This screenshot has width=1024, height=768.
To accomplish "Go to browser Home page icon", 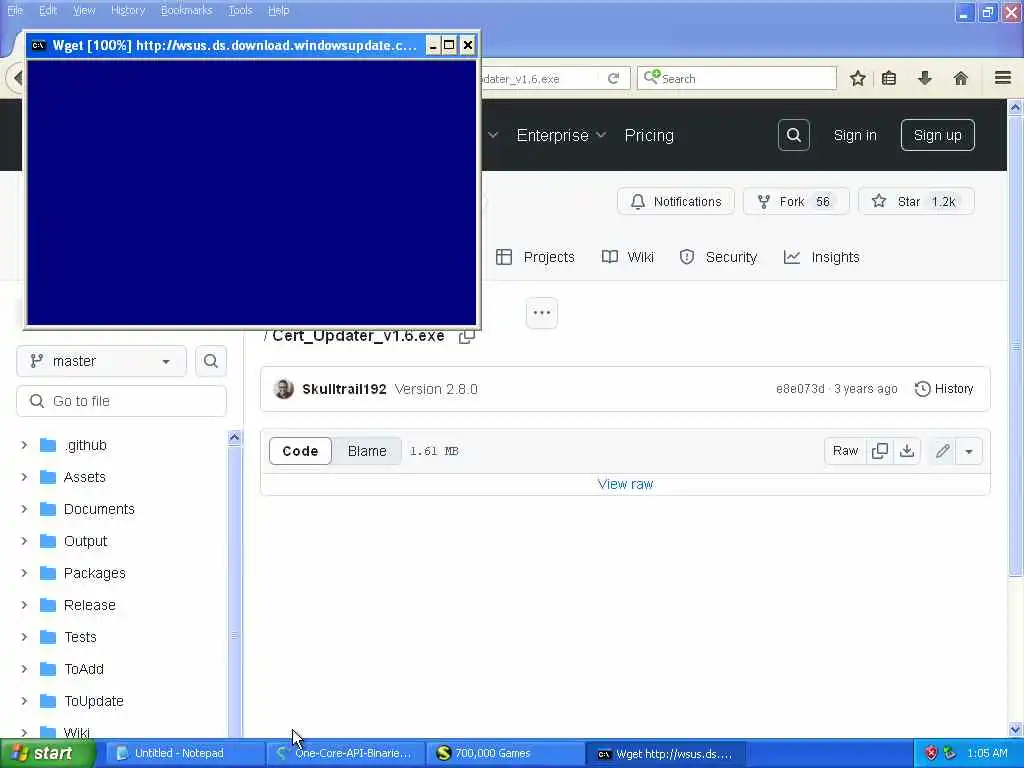I will 961,78.
